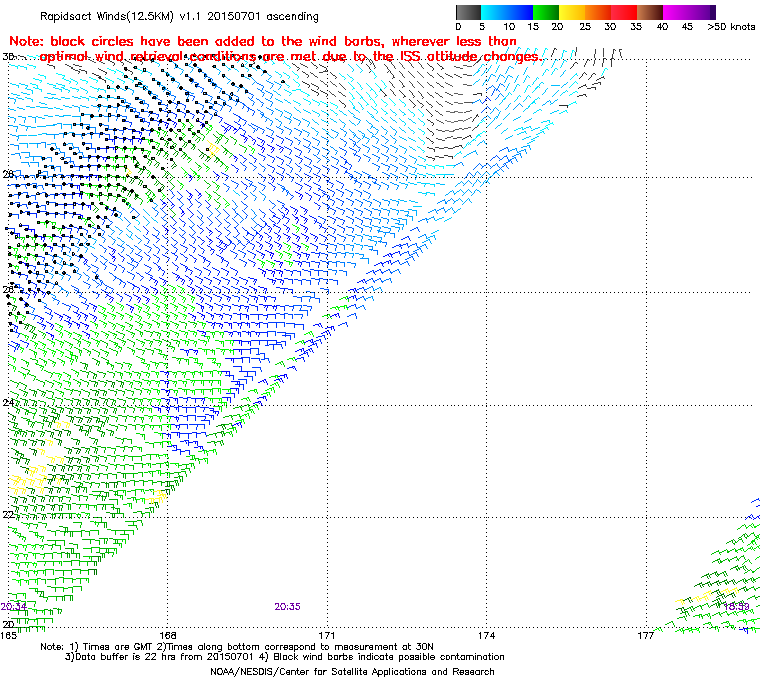
Task: Click the longitude label "177" on the bottom axis
Action: click(x=646, y=635)
